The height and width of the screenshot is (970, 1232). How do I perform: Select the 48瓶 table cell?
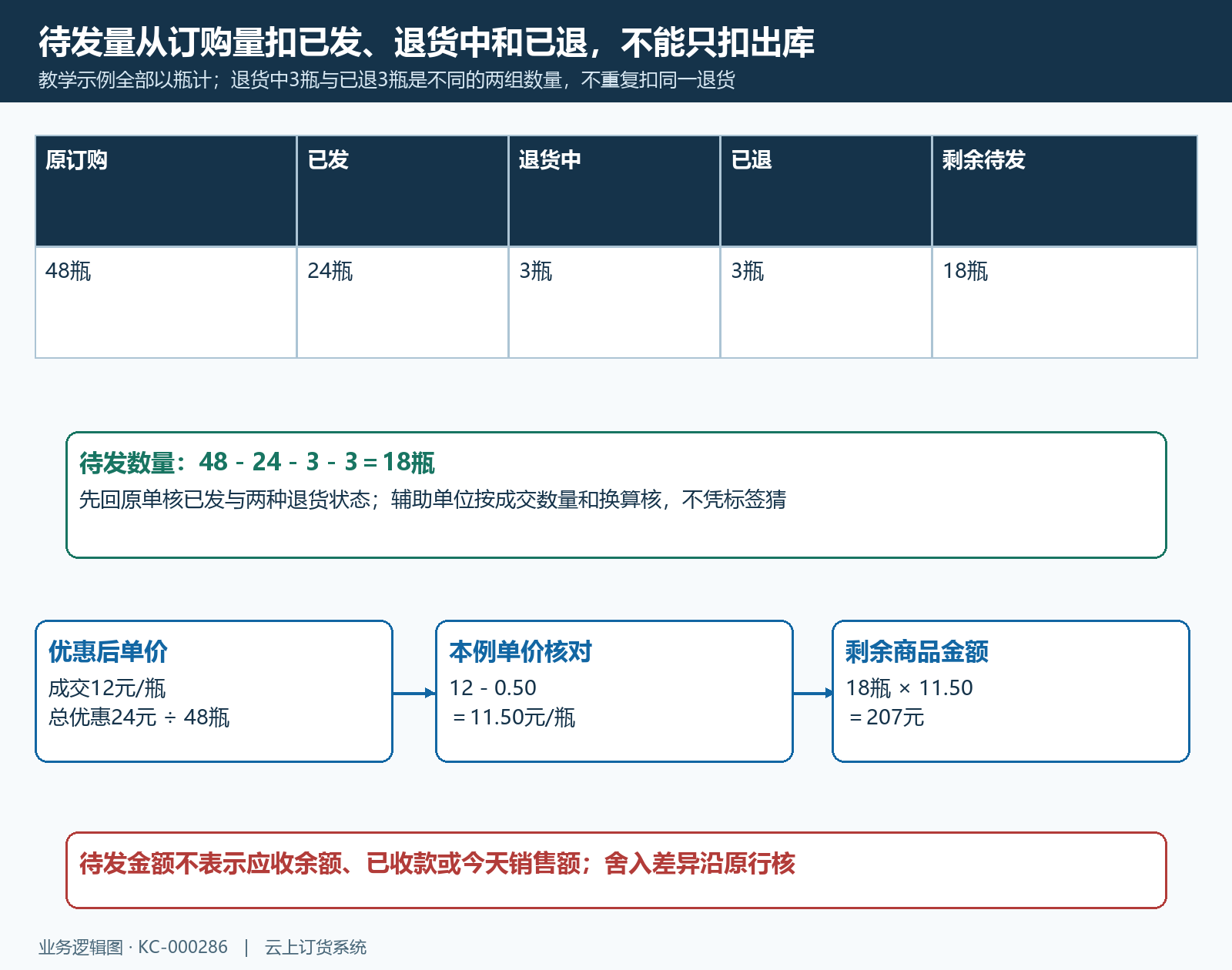pyautogui.click(x=166, y=302)
